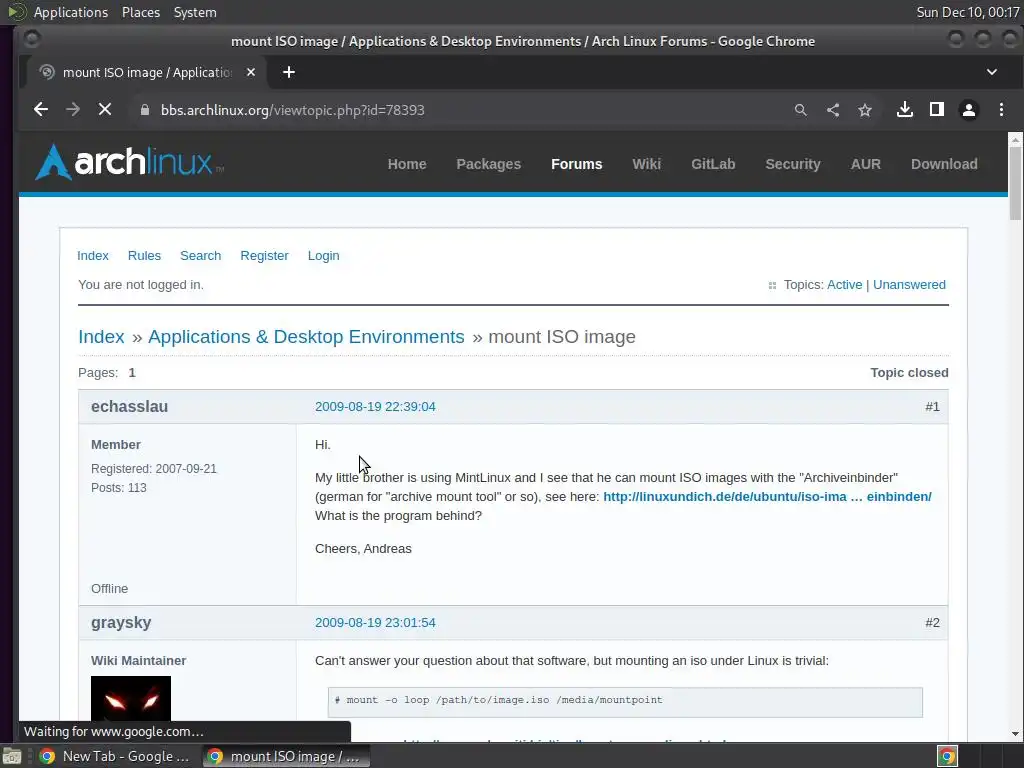Open the forum Search link
This screenshot has height=768, width=1024.
(200, 255)
